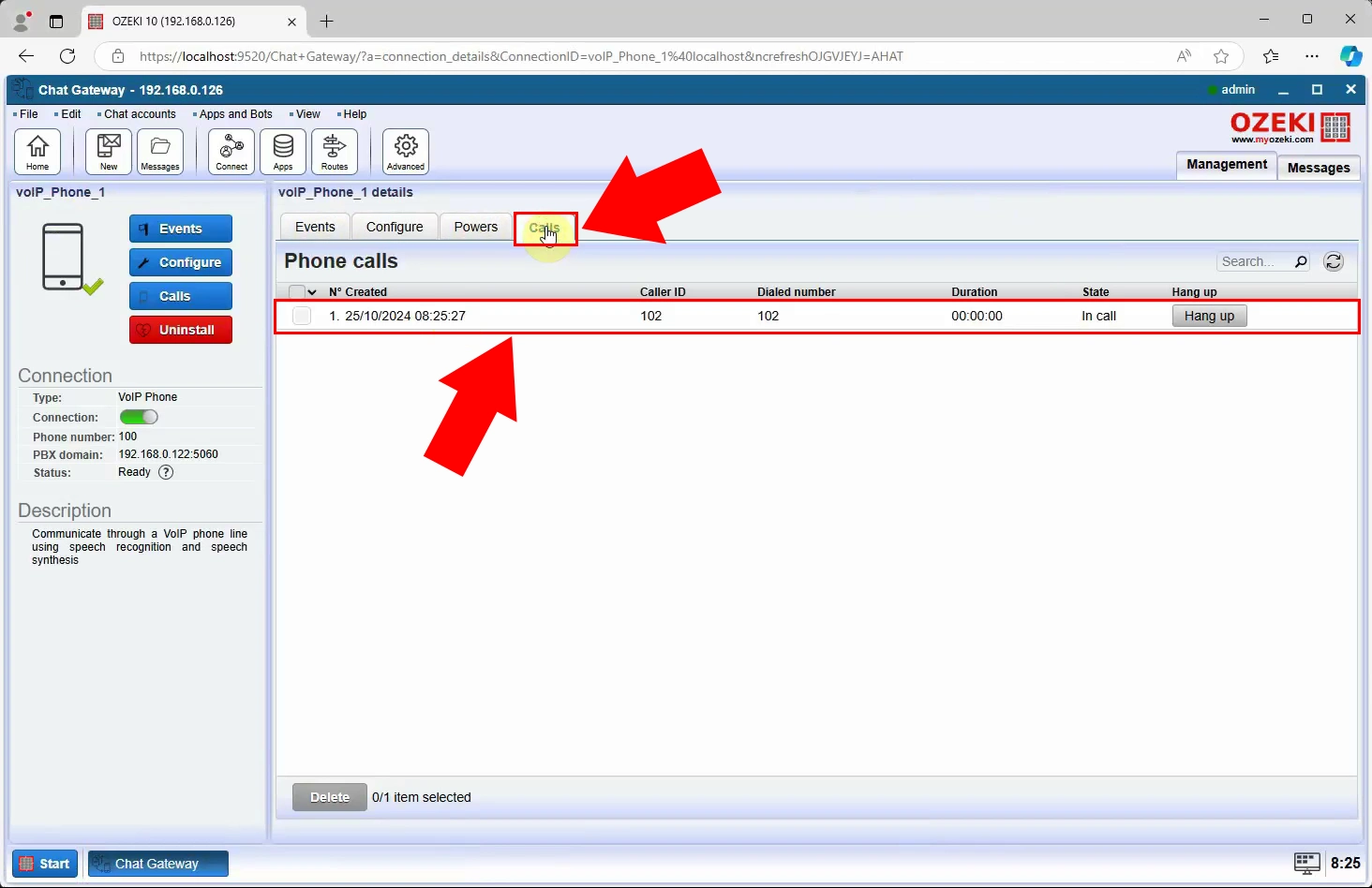The image size is (1372, 888).
Task: Open the browser settings ellipsis menu
Action: click(1312, 56)
